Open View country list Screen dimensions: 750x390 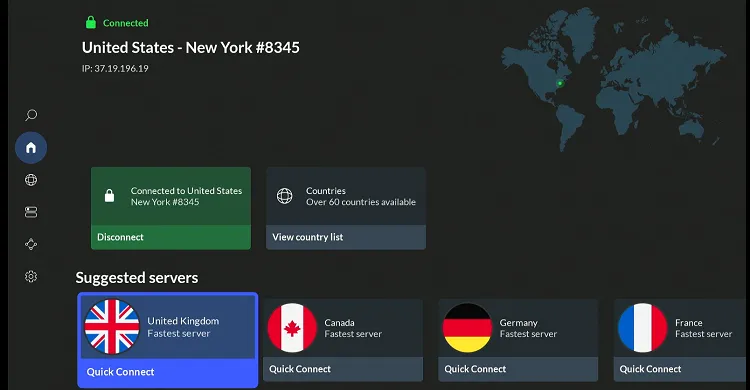346,237
